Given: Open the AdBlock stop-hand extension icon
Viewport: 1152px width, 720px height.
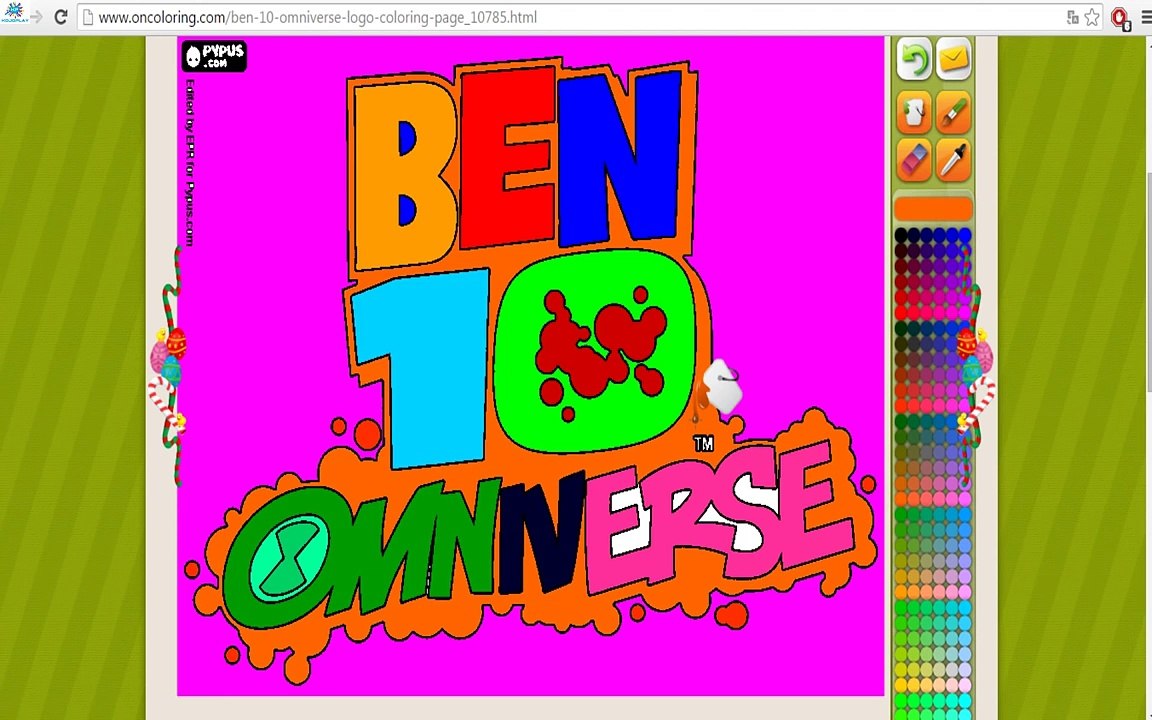Looking at the screenshot, I should tap(1120, 17).
